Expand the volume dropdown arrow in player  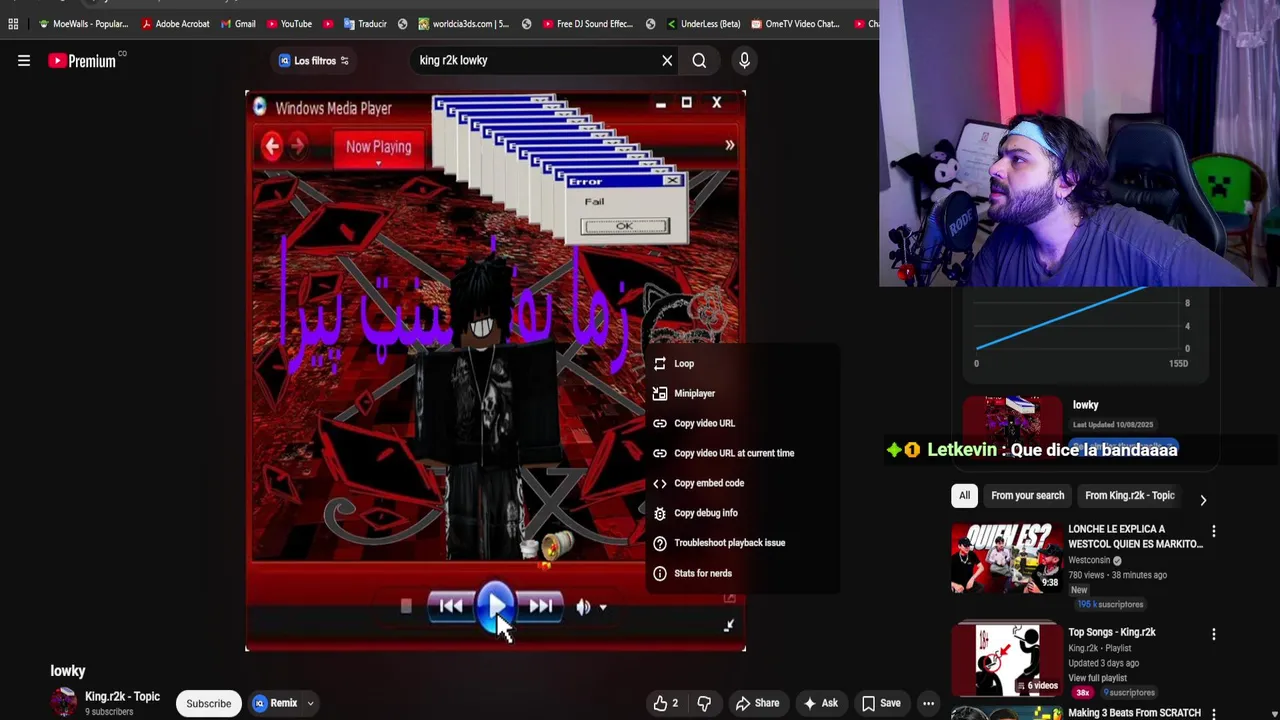coord(603,607)
